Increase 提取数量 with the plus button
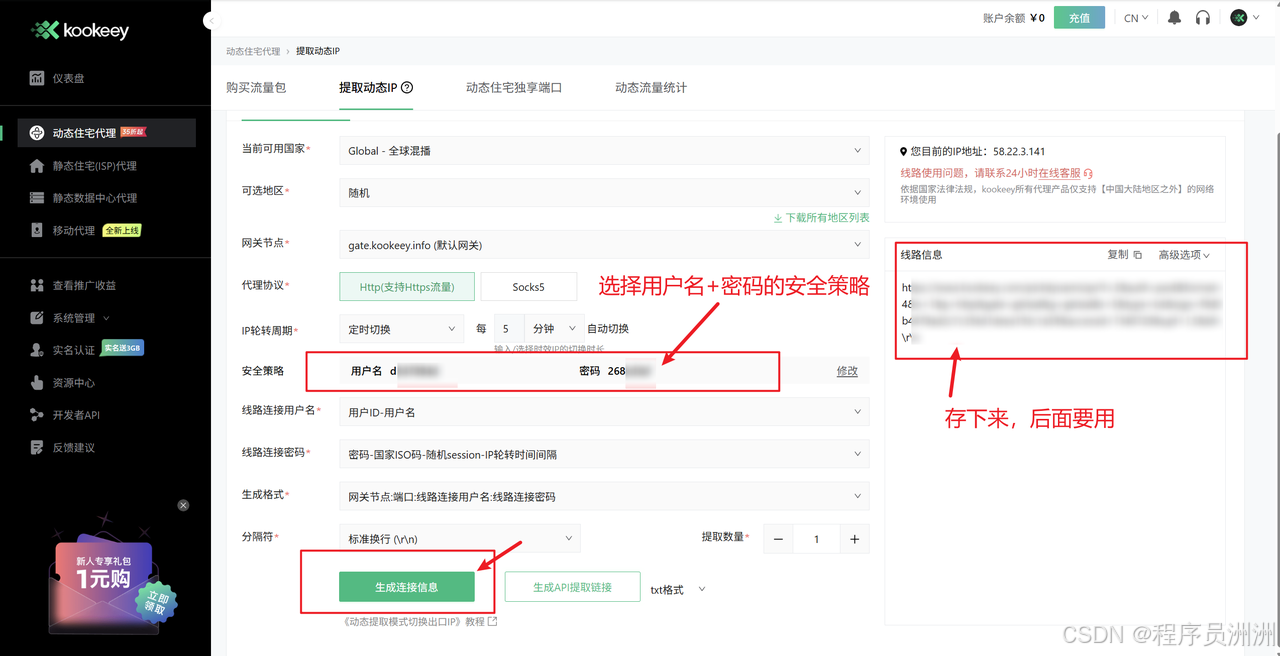Image resolution: width=1280 pixels, height=656 pixels. point(854,539)
